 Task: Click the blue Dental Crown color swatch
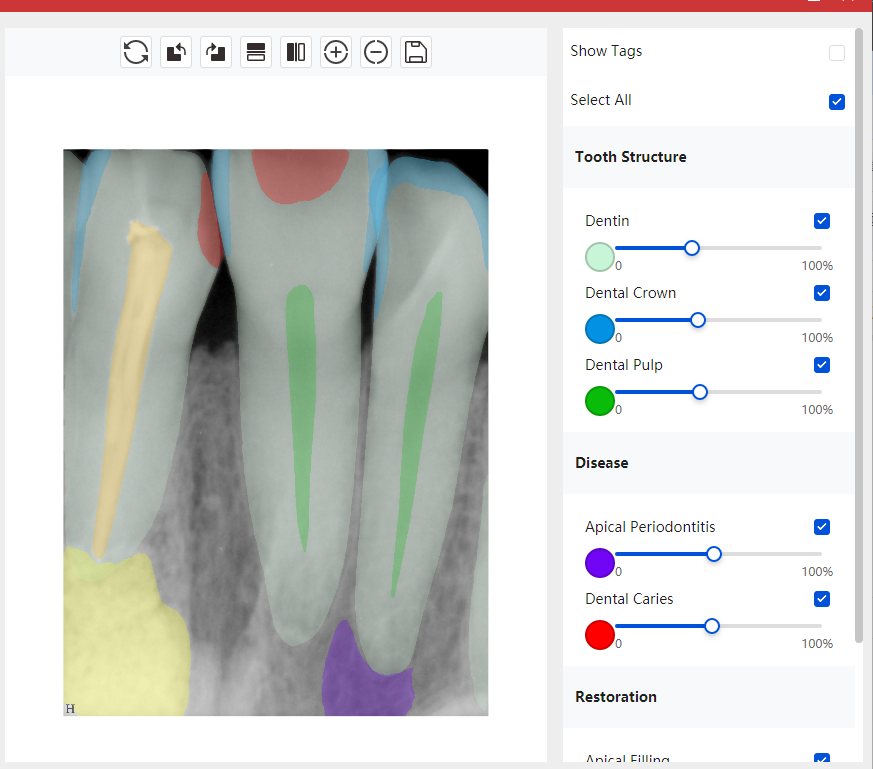(599, 329)
